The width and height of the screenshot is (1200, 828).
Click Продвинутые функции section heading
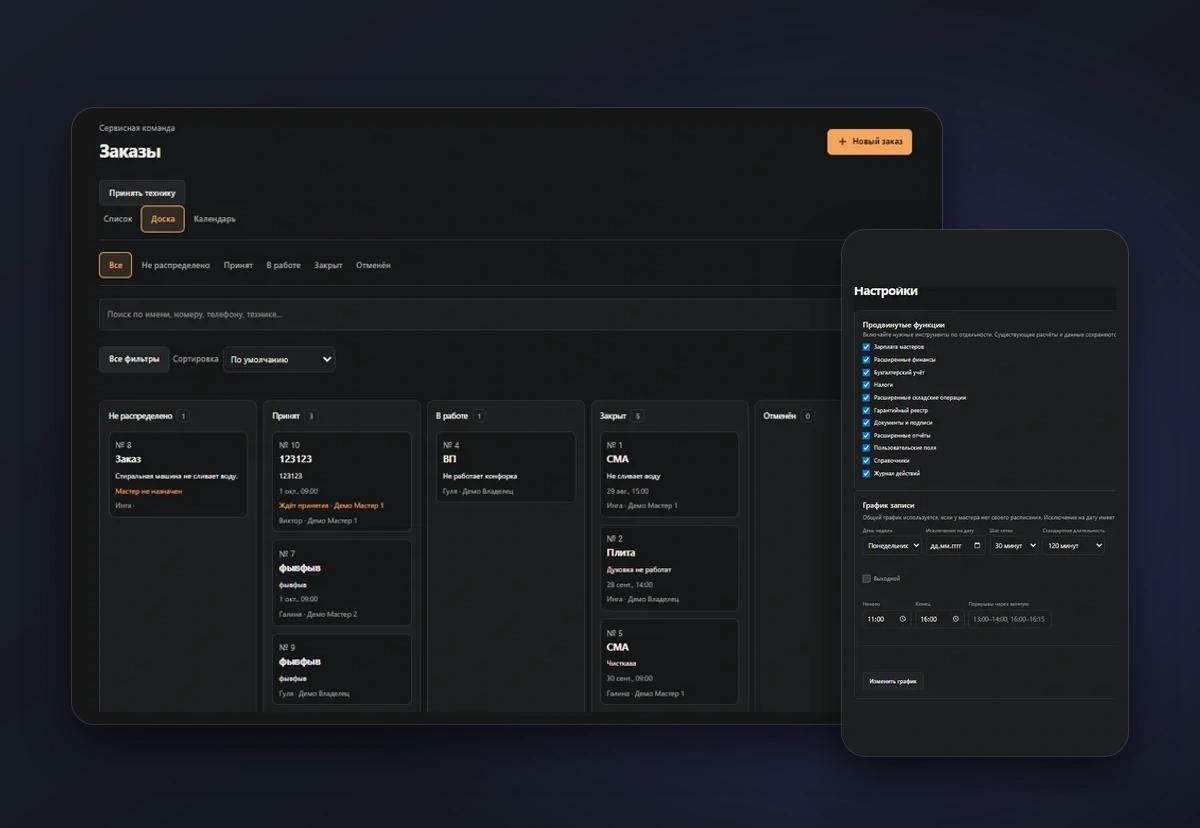904,325
